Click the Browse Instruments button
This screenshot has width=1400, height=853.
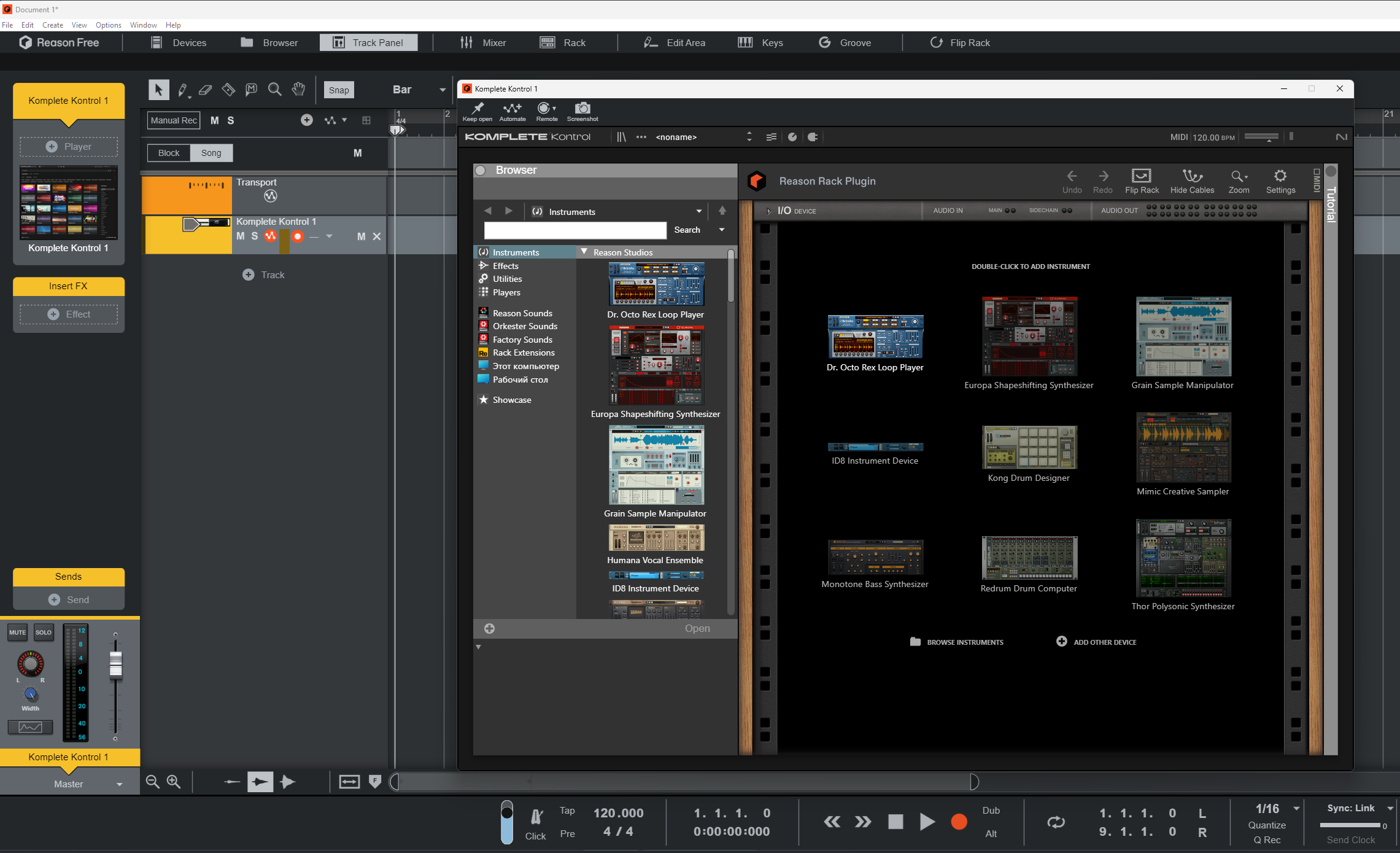[x=956, y=642]
